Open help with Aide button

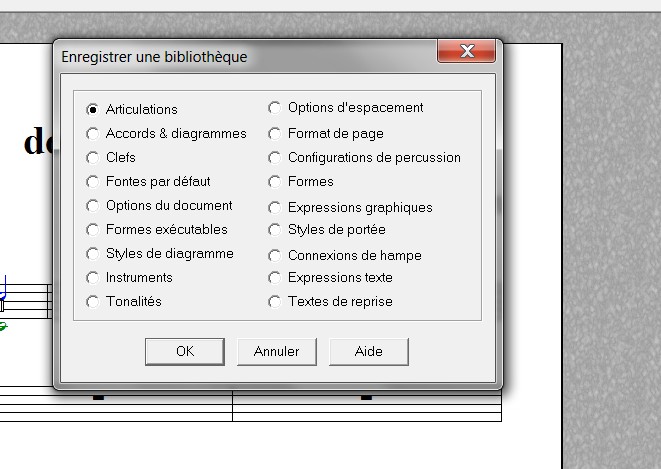(368, 351)
